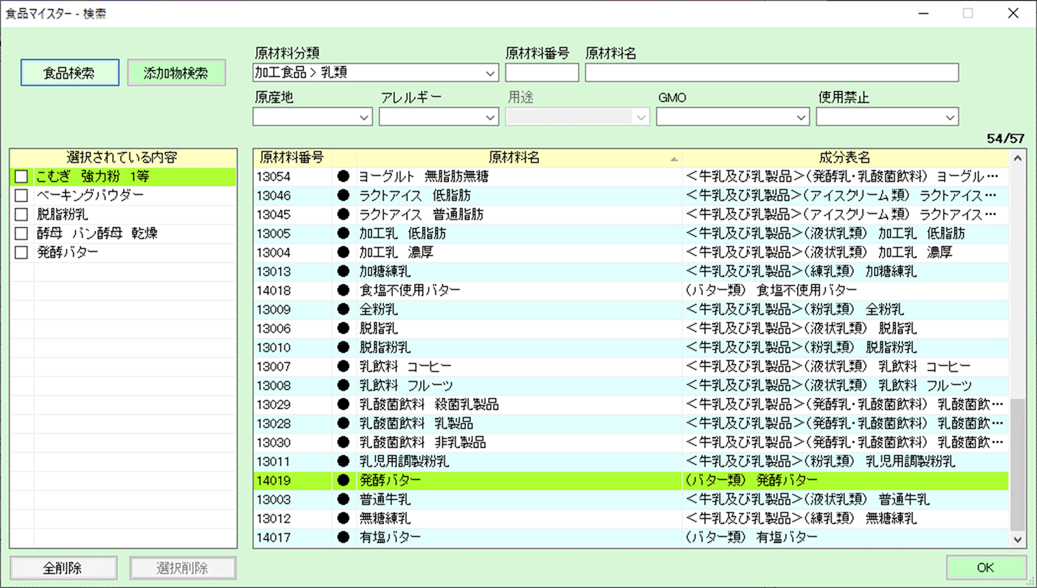The width and height of the screenshot is (1037, 588).
Task: Click the dot icon beside 普通牛乳
Action: pos(343,499)
